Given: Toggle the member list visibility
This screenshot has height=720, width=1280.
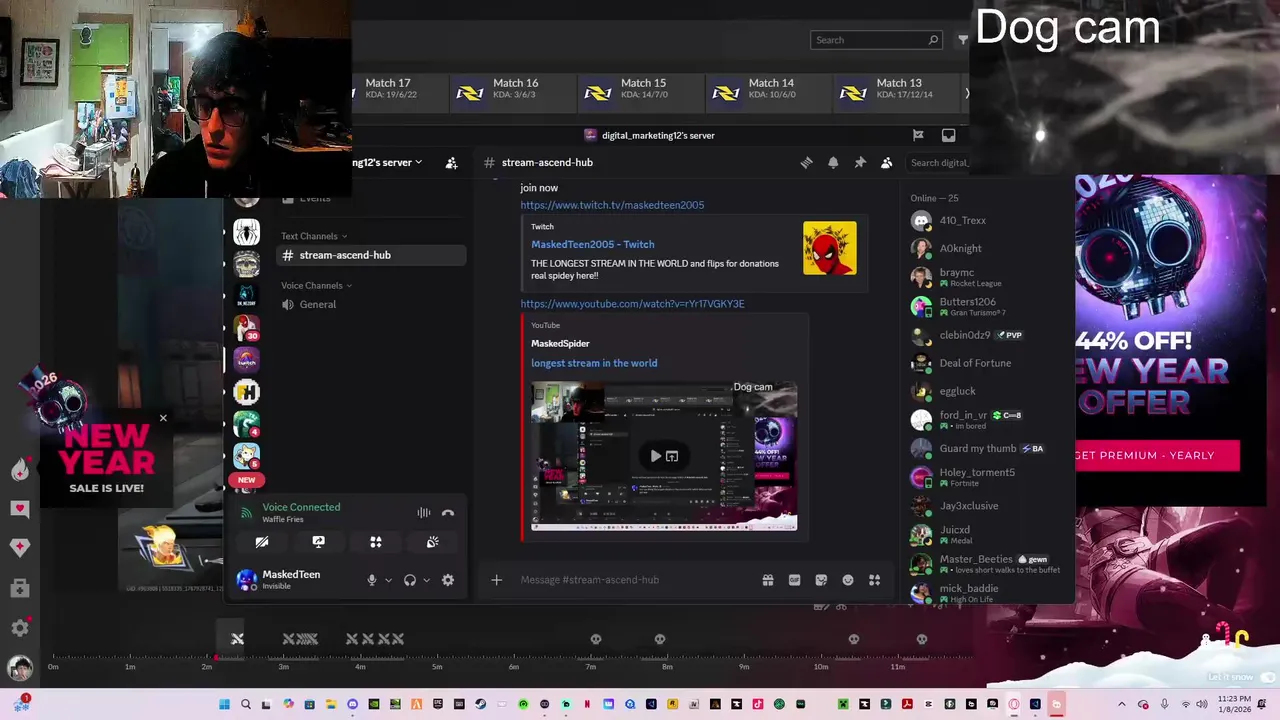Looking at the screenshot, I should (x=886, y=162).
